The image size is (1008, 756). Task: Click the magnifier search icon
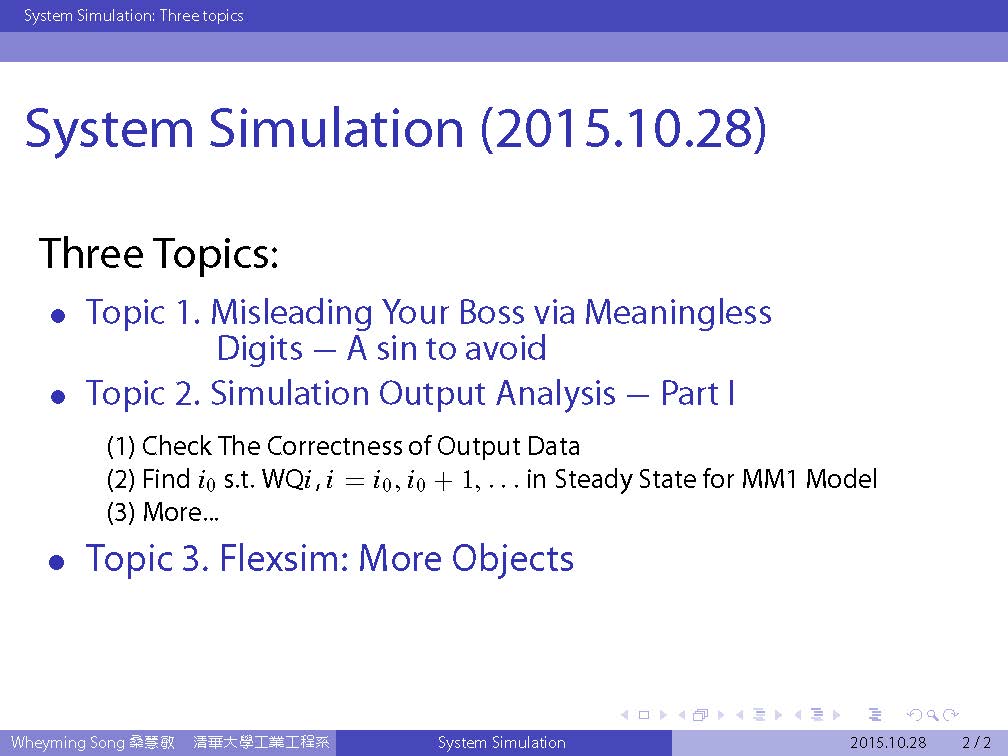pos(932,715)
